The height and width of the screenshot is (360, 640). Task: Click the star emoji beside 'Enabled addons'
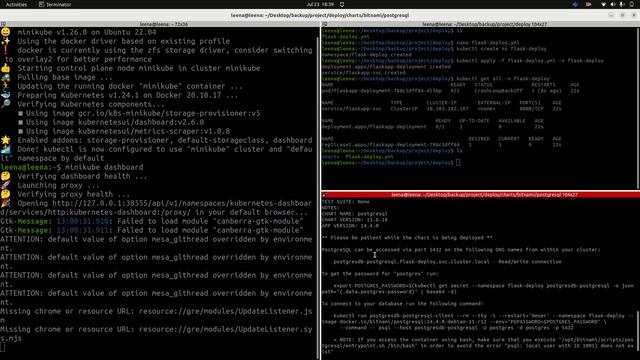[5, 140]
